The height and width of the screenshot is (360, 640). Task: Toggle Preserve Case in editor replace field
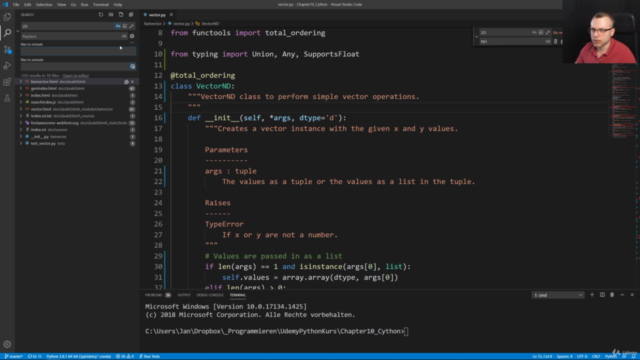pyautogui.click(x=548, y=41)
